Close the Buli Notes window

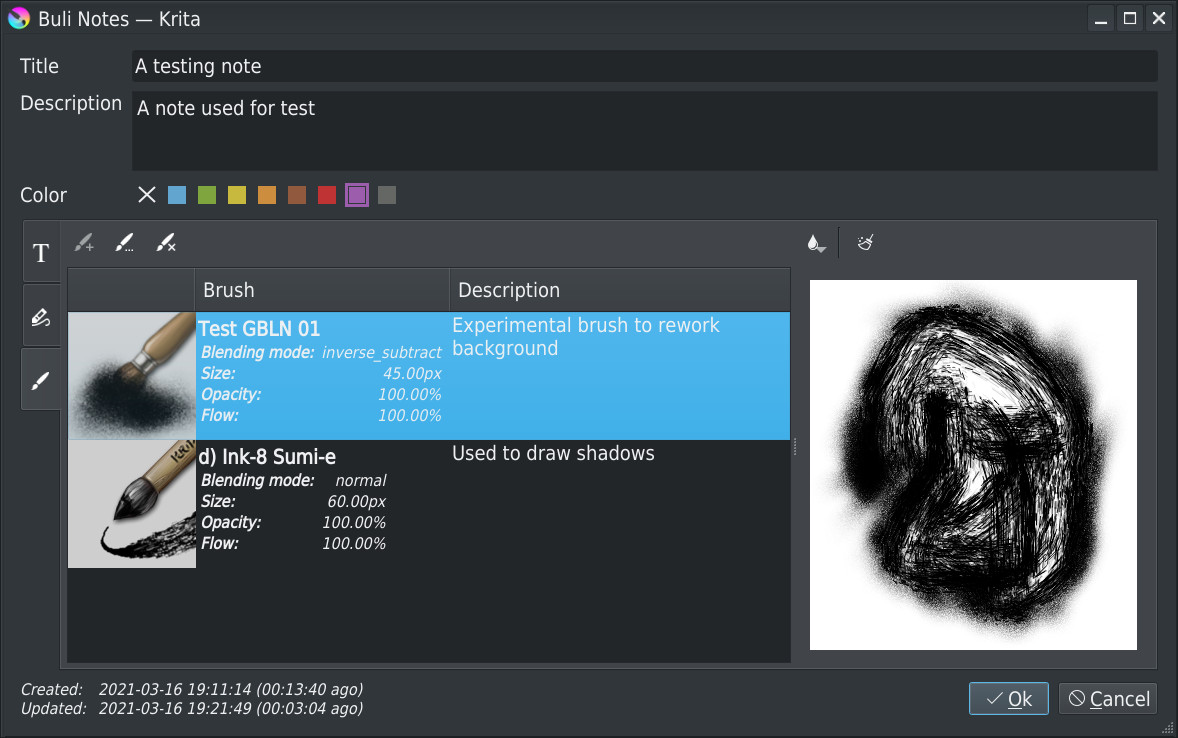[1158, 18]
